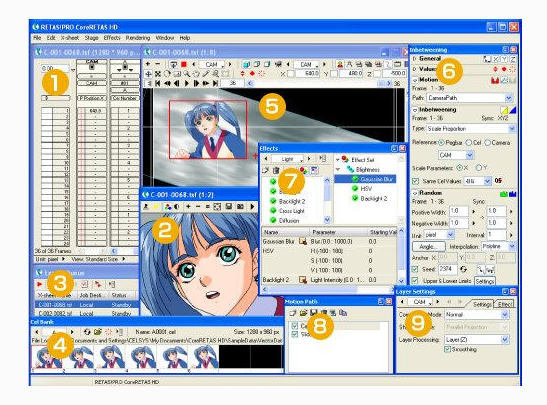This screenshot has width=547, height=405.
Task: Click the Z position field showing -500.0
Action: point(395,74)
